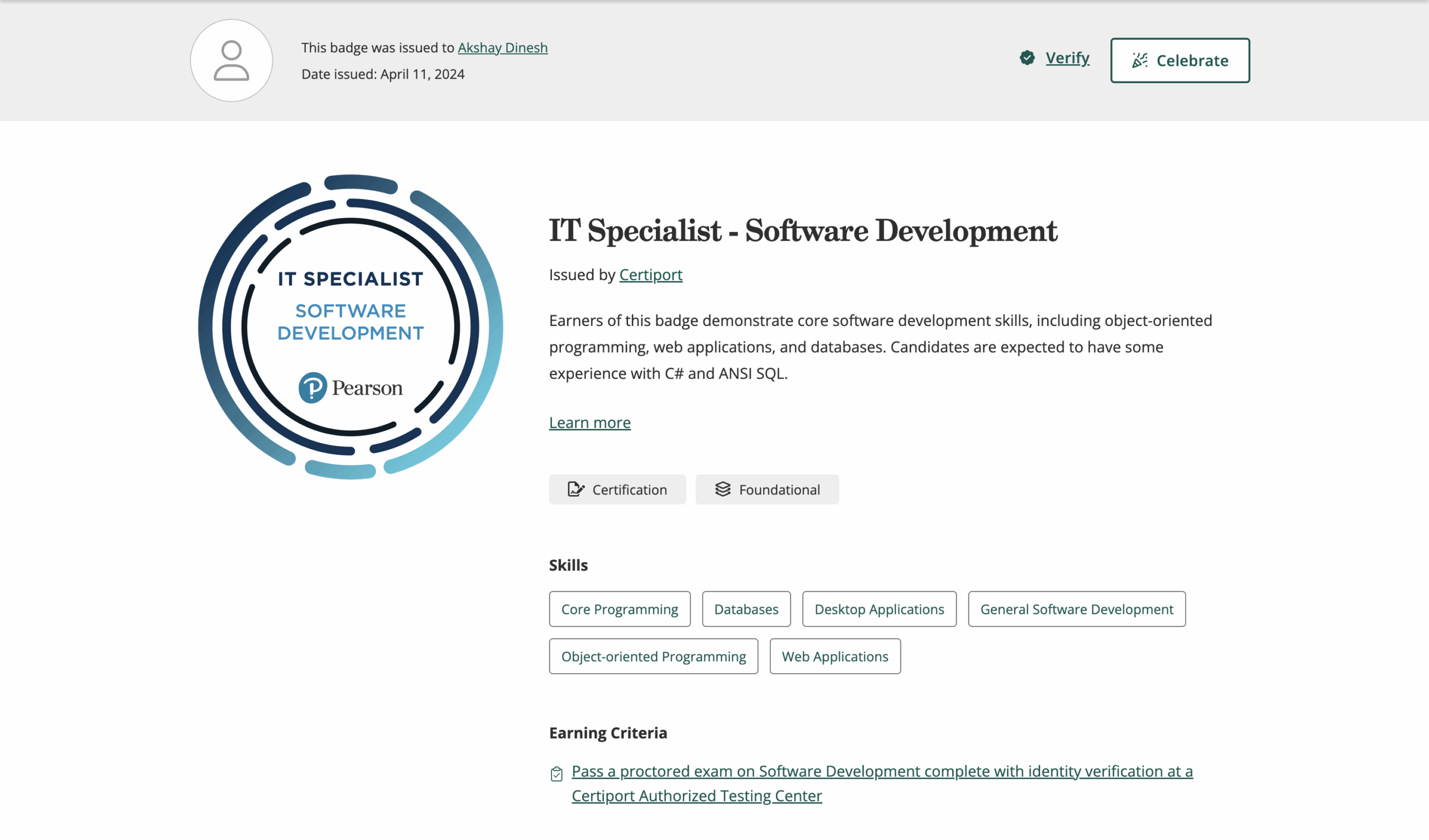
Task: Select the Object-oriented Programming skill tag
Action: [x=654, y=656]
